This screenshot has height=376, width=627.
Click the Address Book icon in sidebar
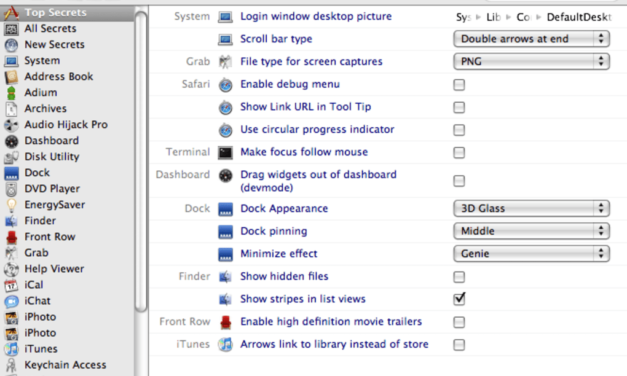click(x=11, y=76)
